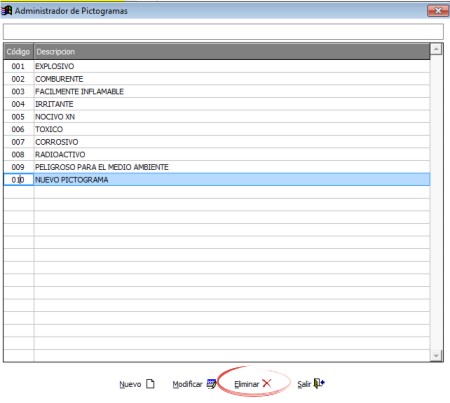
Task: Select the NUEVO PICTOGRAMA row
Action: [217, 180]
